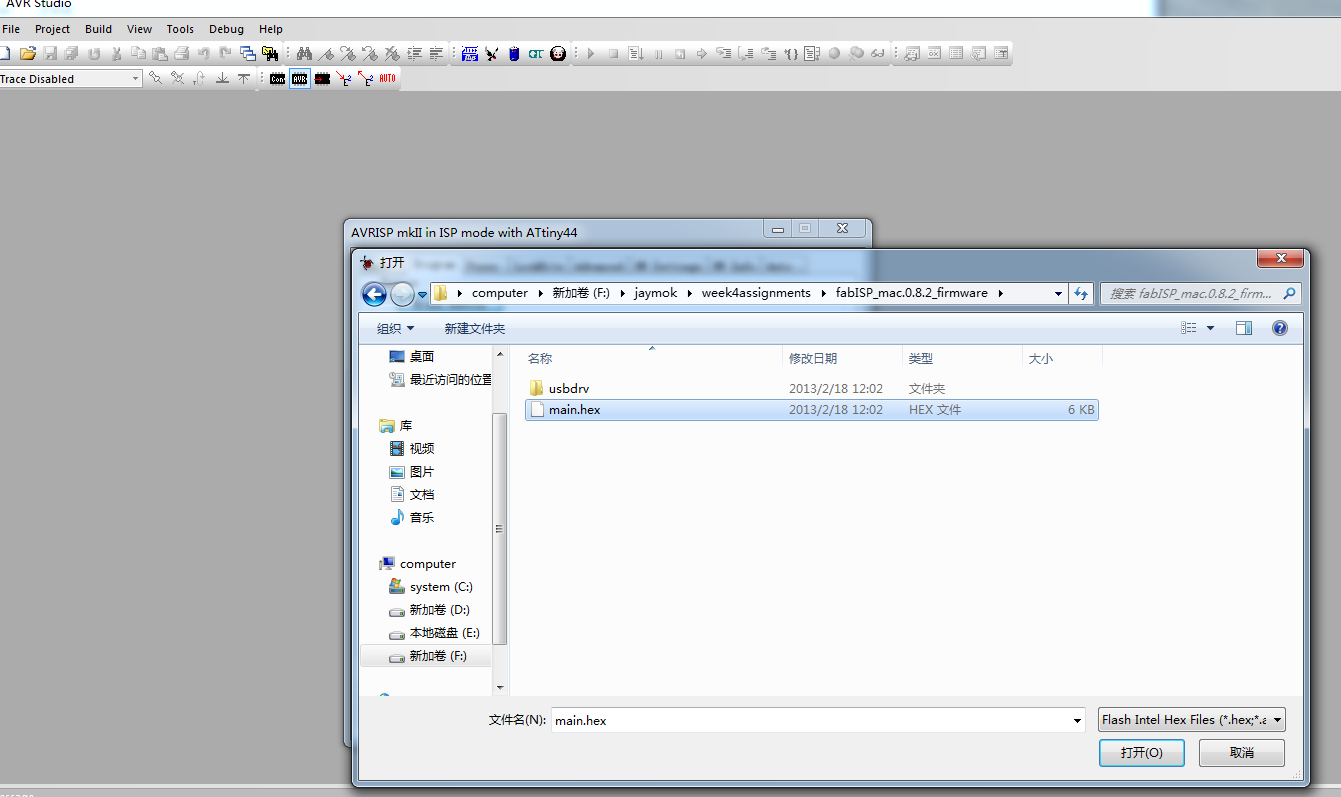Click the Find binoculars icon in toolbar
Viewport: 1341px width, 797px height.
pyautogui.click(x=304, y=53)
